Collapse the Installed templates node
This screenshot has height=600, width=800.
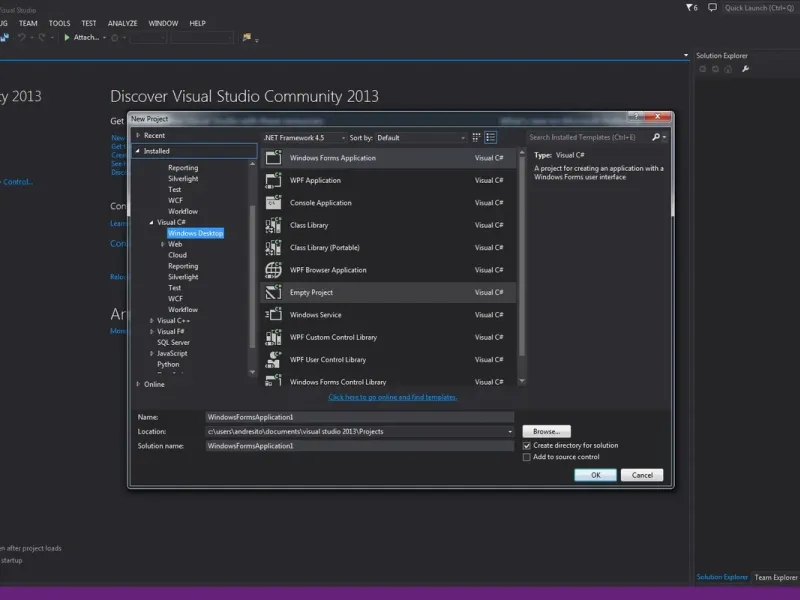pyautogui.click(x=137, y=151)
